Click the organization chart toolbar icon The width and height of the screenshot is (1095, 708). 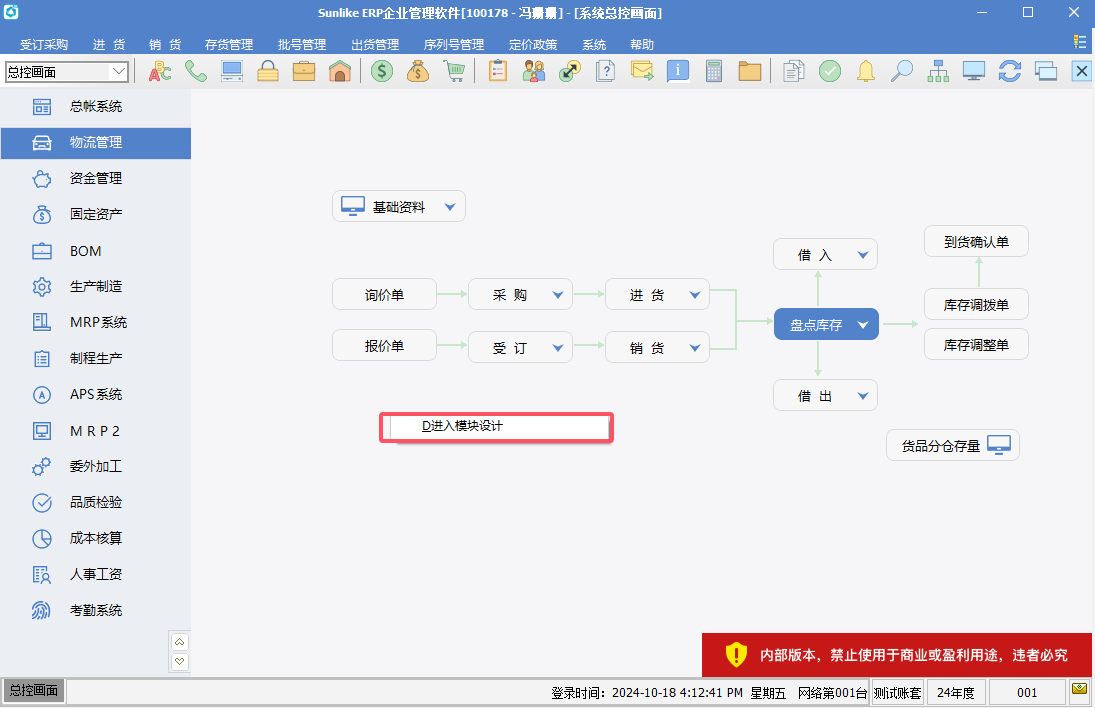pyautogui.click(x=938, y=71)
